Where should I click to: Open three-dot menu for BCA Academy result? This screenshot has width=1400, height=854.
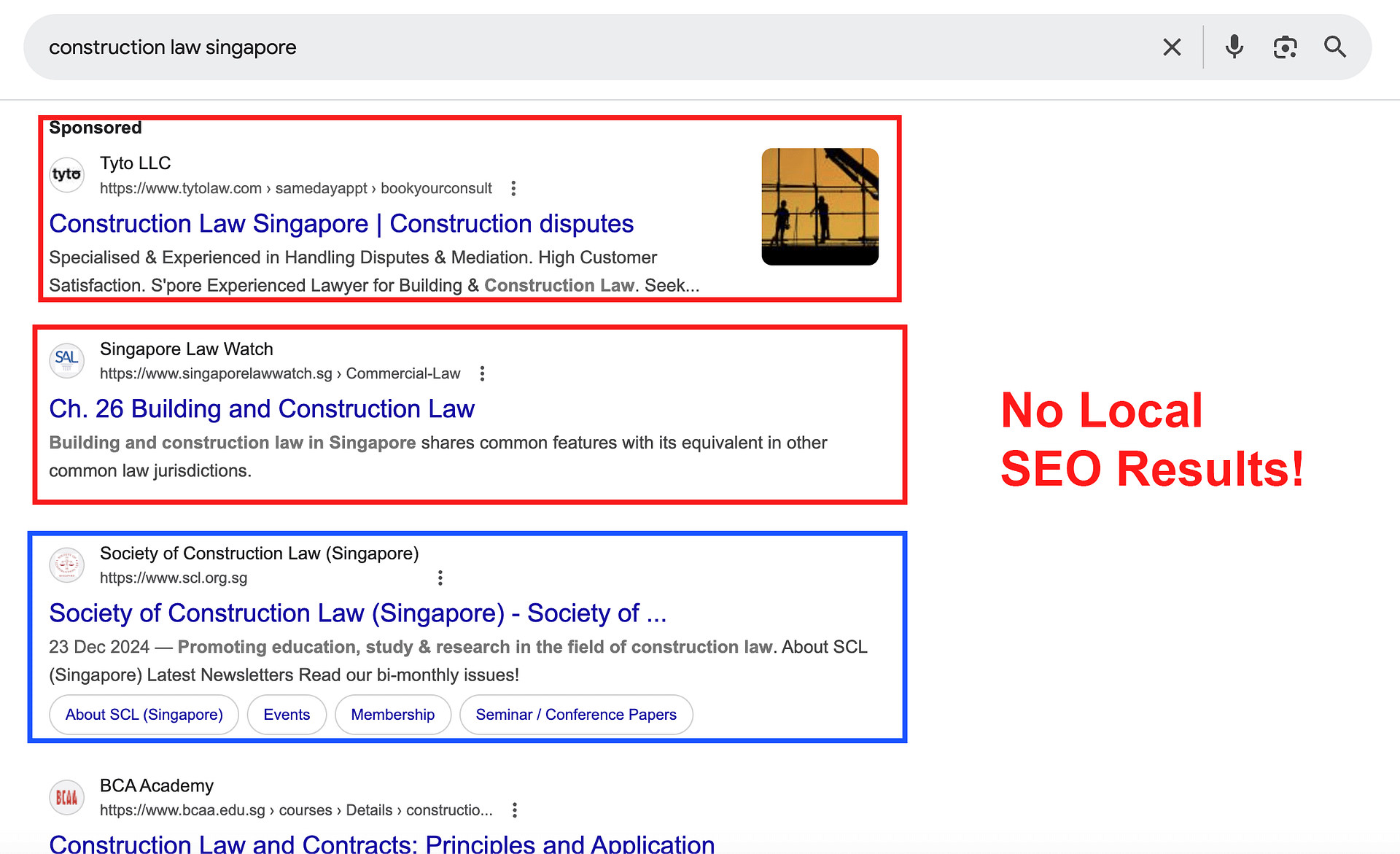click(x=515, y=810)
